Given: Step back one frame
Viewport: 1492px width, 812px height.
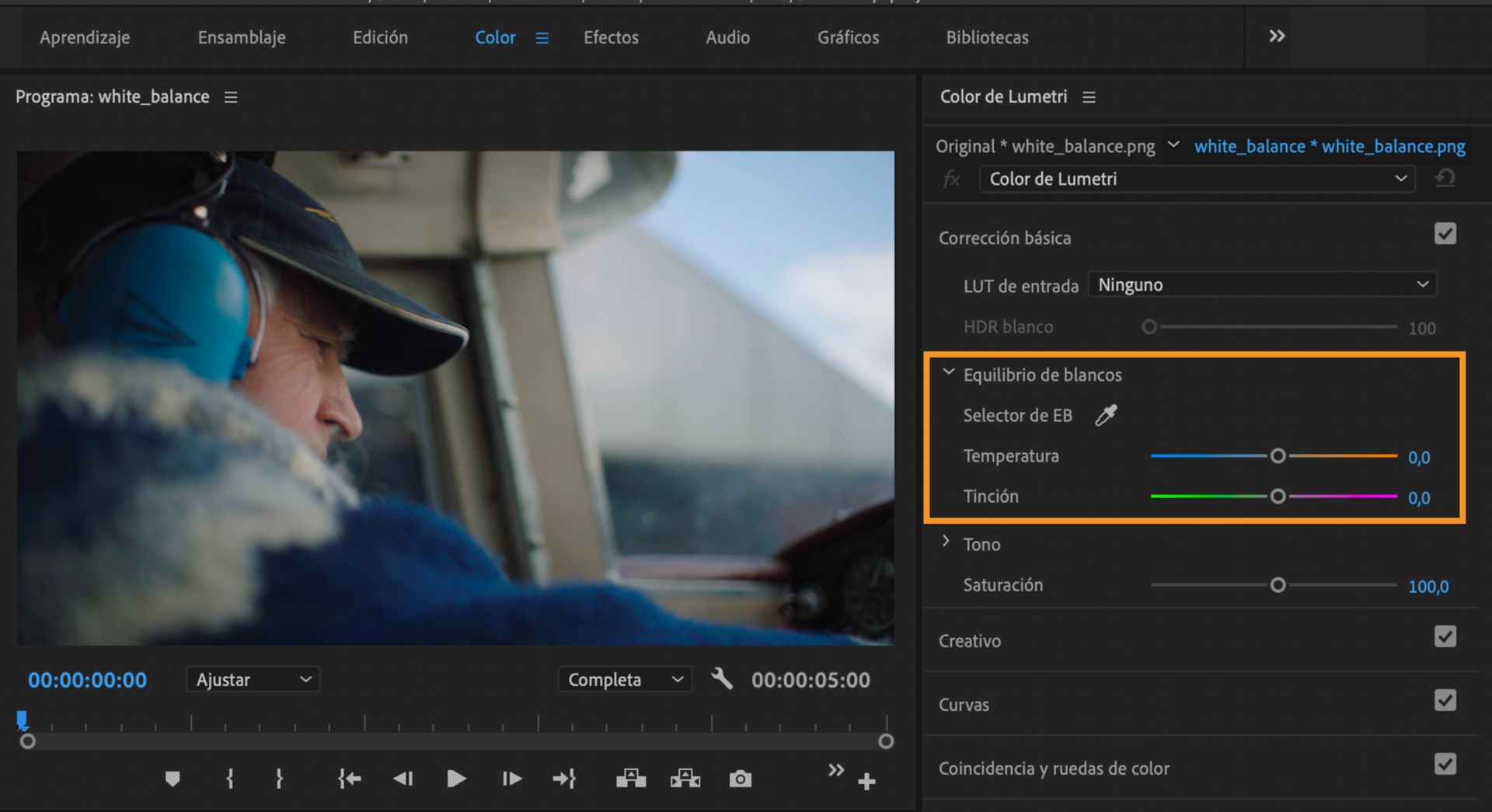Looking at the screenshot, I should click(403, 779).
